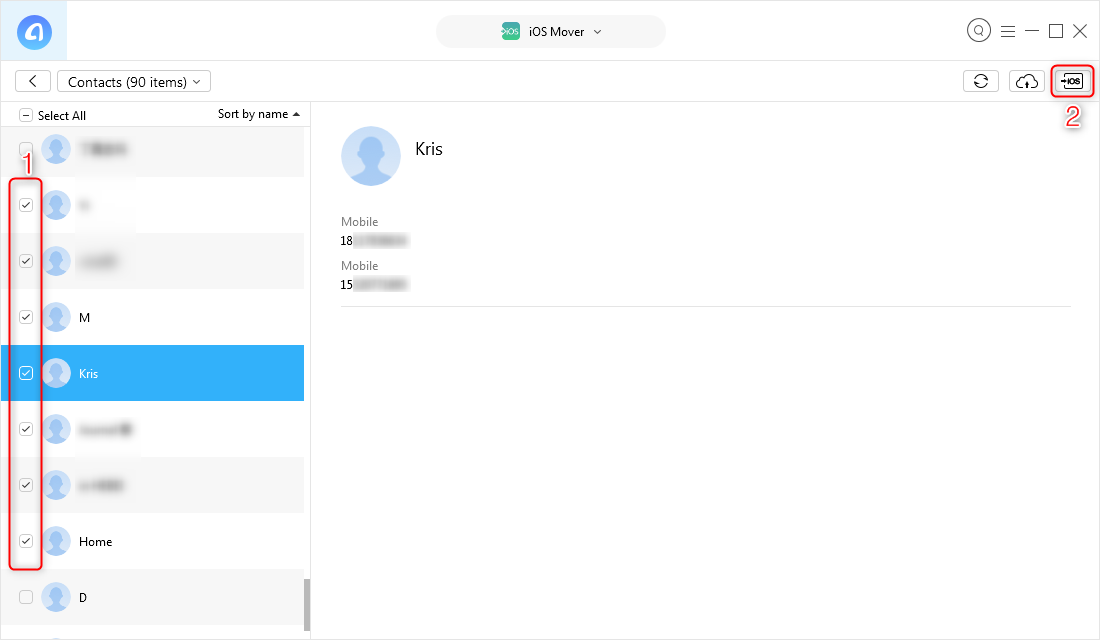The width and height of the screenshot is (1100, 640).
Task: Open the hamburger menu icon
Action: point(1008,30)
